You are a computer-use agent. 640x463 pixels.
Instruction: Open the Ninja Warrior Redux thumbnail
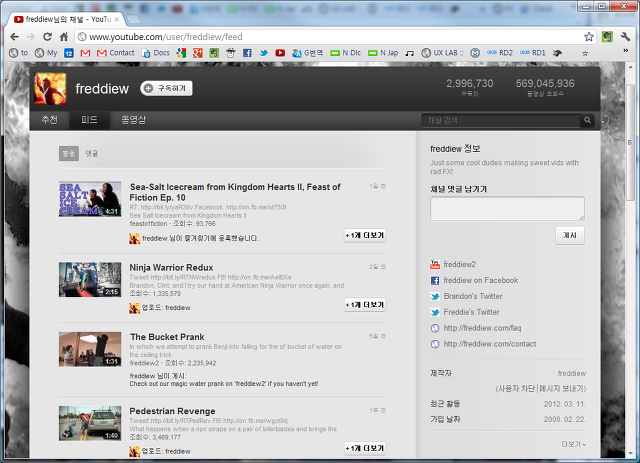[x=90, y=279]
